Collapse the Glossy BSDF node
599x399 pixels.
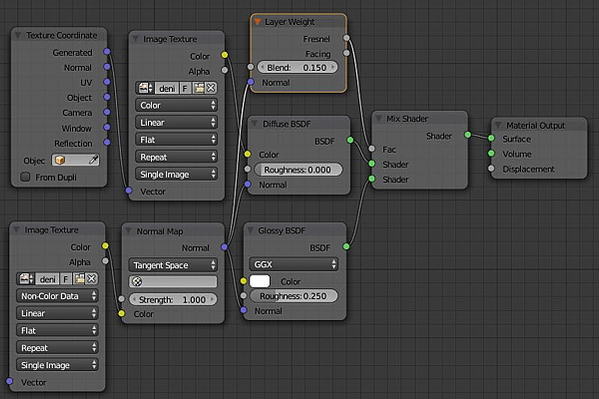coord(250,230)
